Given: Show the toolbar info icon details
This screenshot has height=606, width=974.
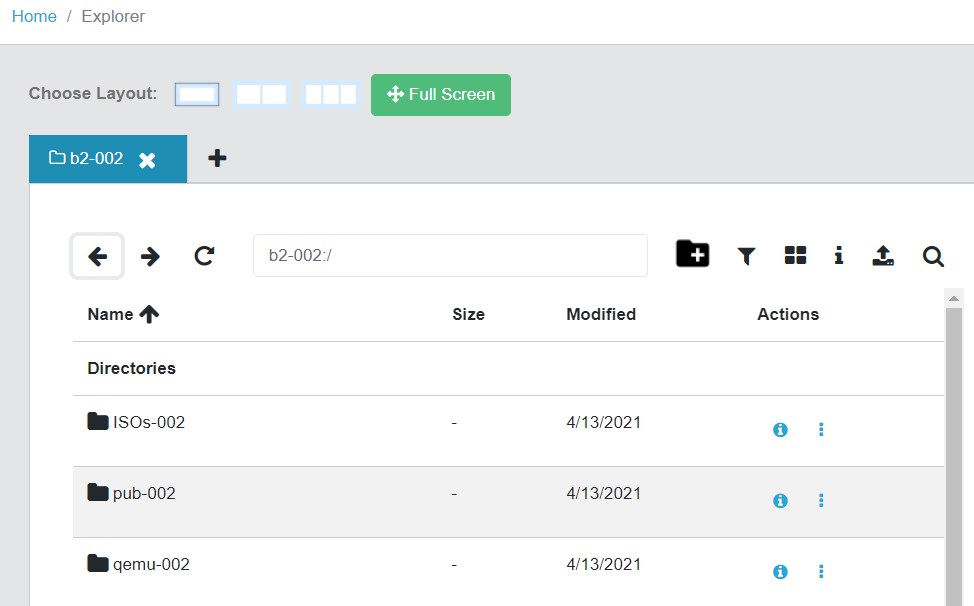Looking at the screenshot, I should click(x=839, y=255).
